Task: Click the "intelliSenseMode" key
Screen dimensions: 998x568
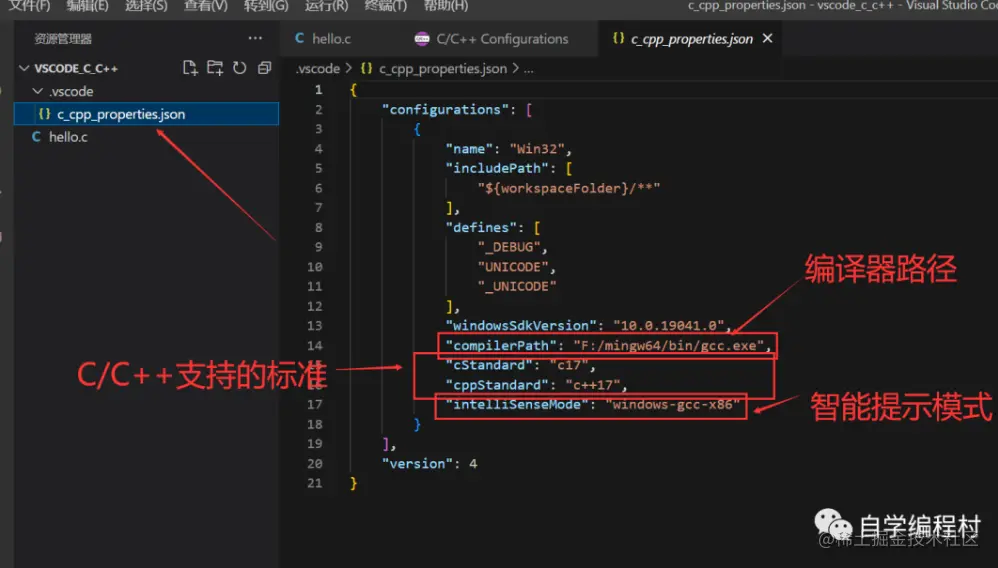Action: pos(517,404)
